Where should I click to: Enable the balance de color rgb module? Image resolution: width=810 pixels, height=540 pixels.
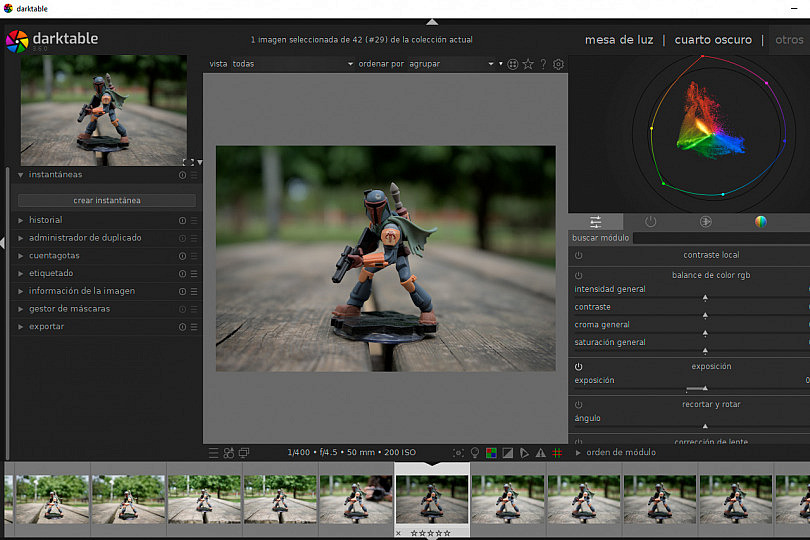click(x=579, y=275)
